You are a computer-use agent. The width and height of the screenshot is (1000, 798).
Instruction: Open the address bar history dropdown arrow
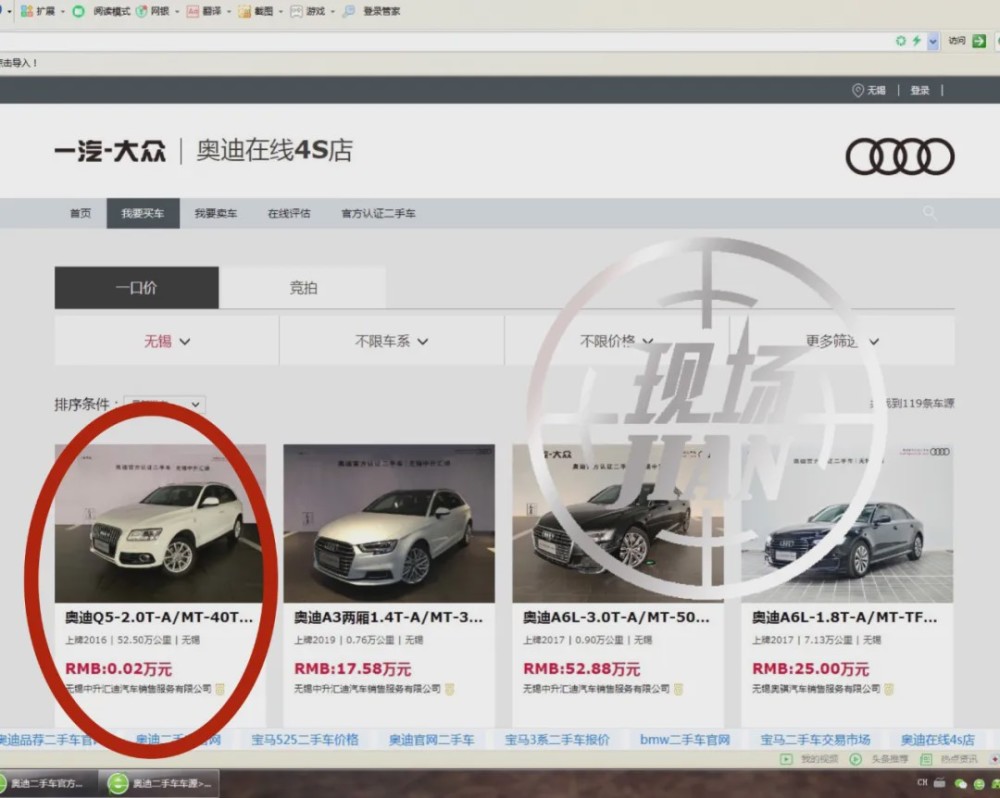pos(933,41)
